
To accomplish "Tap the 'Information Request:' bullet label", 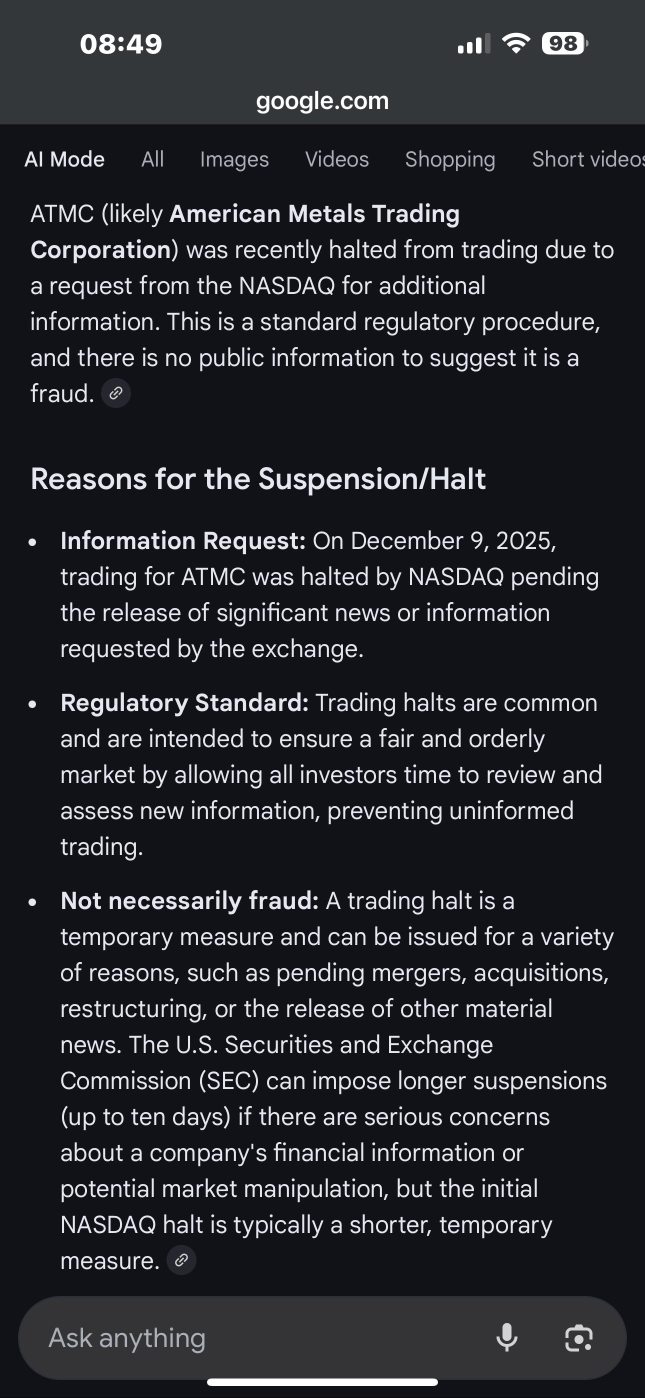I will point(183,541).
